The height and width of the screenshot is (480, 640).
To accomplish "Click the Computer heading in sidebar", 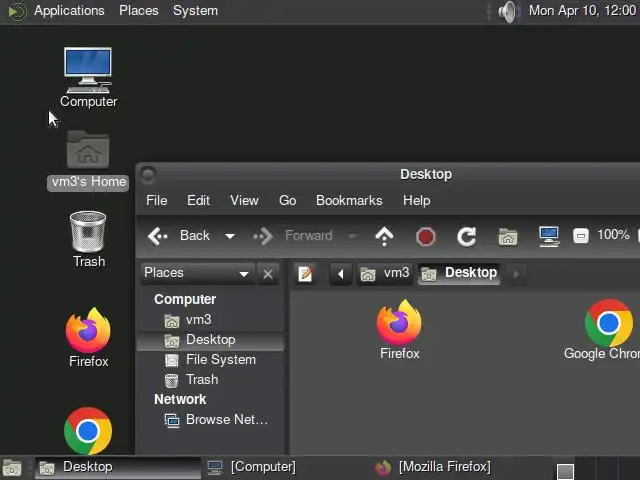I will click(185, 300).
